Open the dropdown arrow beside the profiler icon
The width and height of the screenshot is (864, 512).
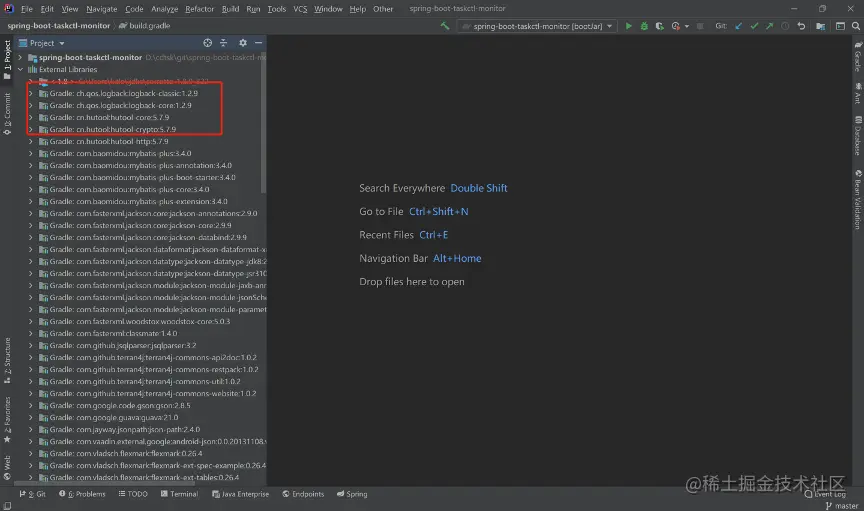[687, 26]
